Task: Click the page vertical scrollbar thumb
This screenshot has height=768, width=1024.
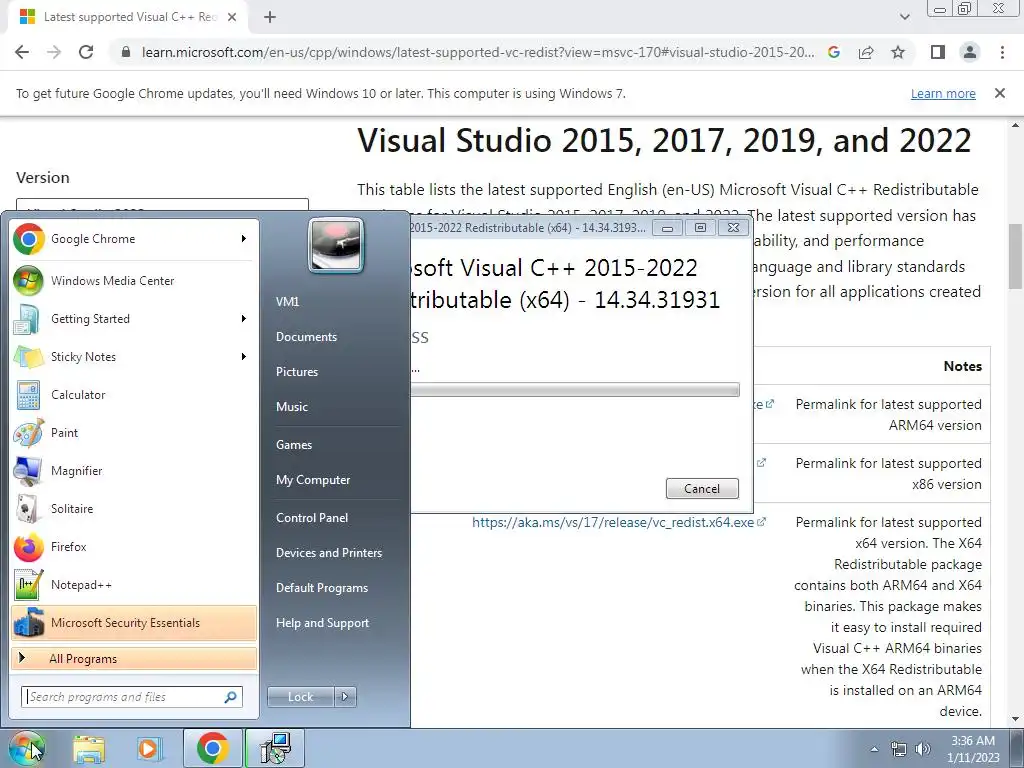Action: [x=1015, y=256]
